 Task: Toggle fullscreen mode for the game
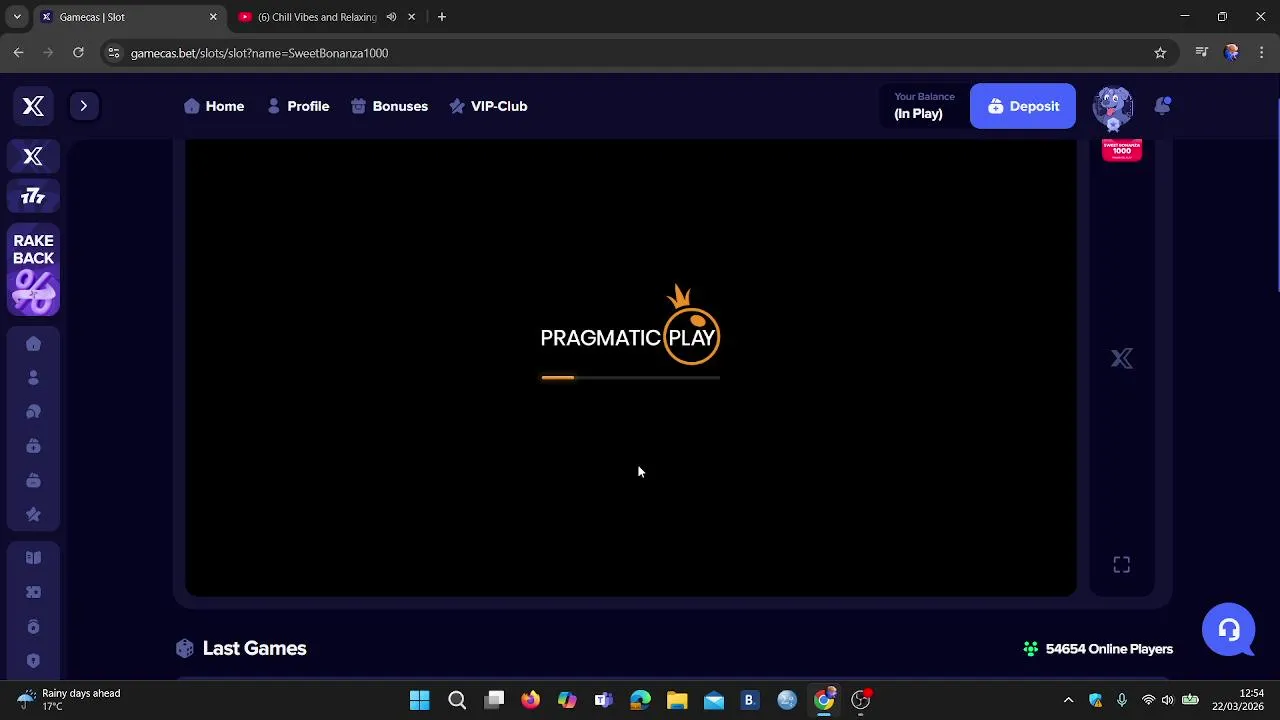pos(1122,565)
